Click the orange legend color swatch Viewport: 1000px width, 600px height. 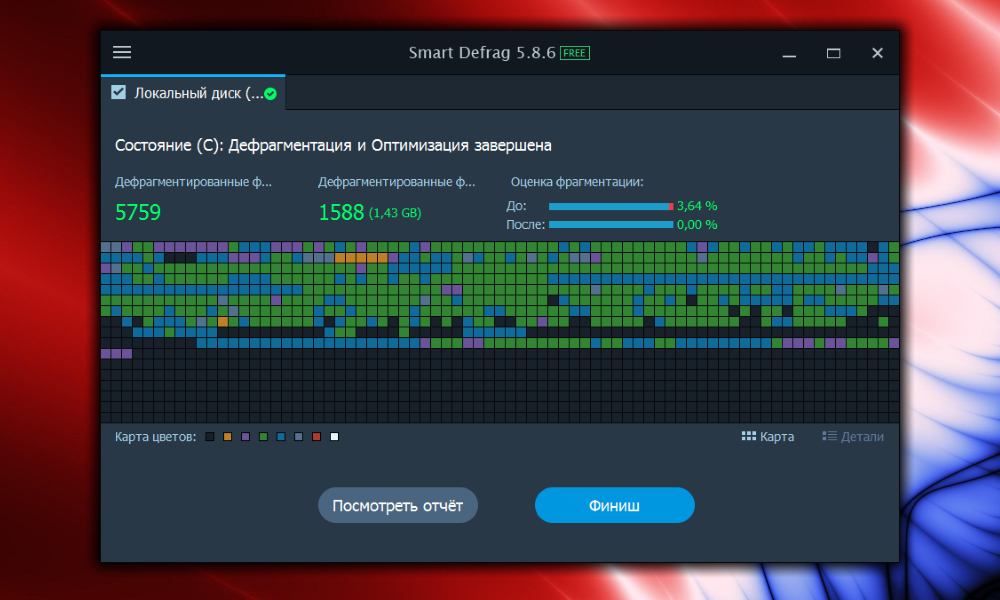pyautogui.click(x=228, y=437)
